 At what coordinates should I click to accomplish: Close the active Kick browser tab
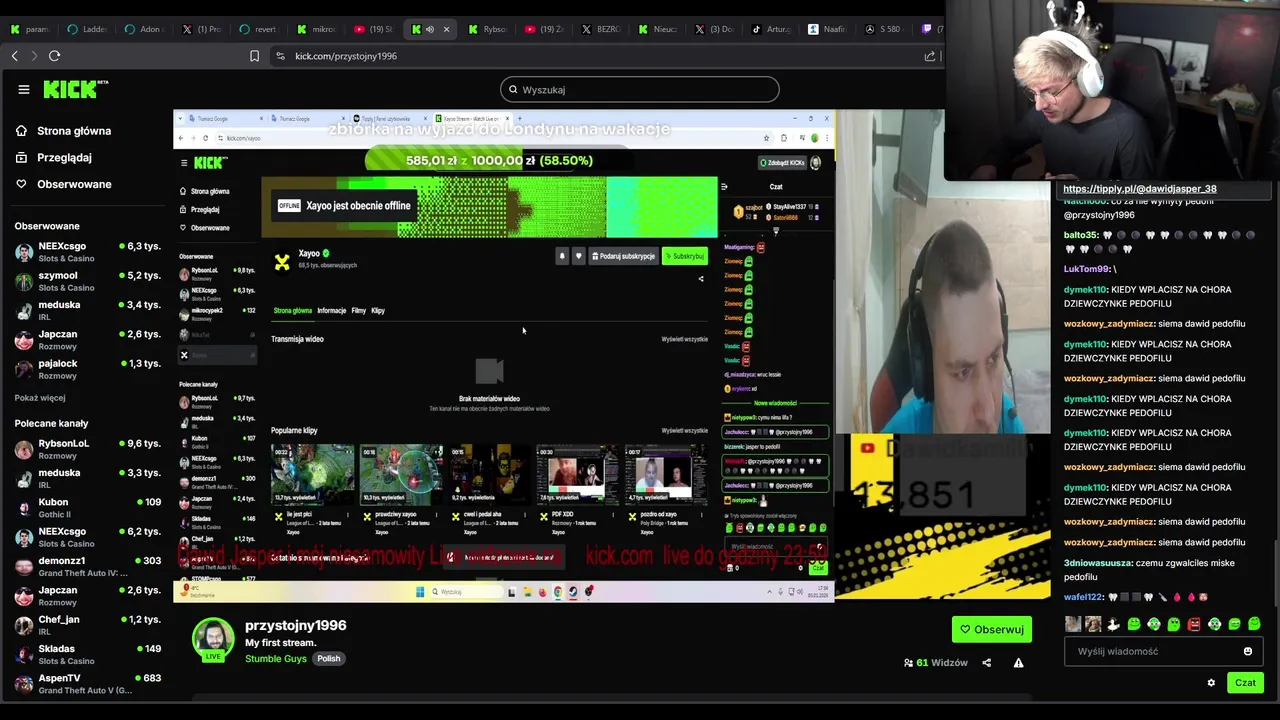pyautogui.click(x=446, y=29)
